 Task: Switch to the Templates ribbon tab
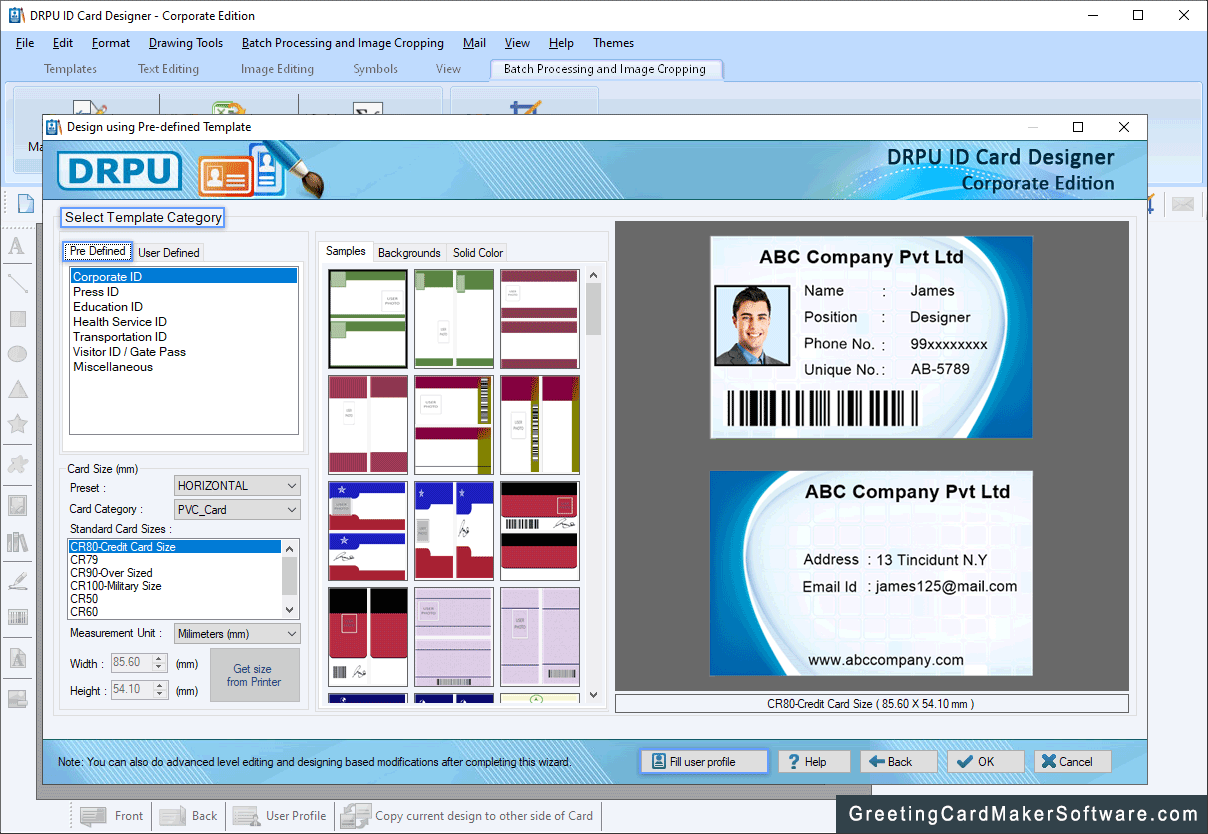coord(70,69)
